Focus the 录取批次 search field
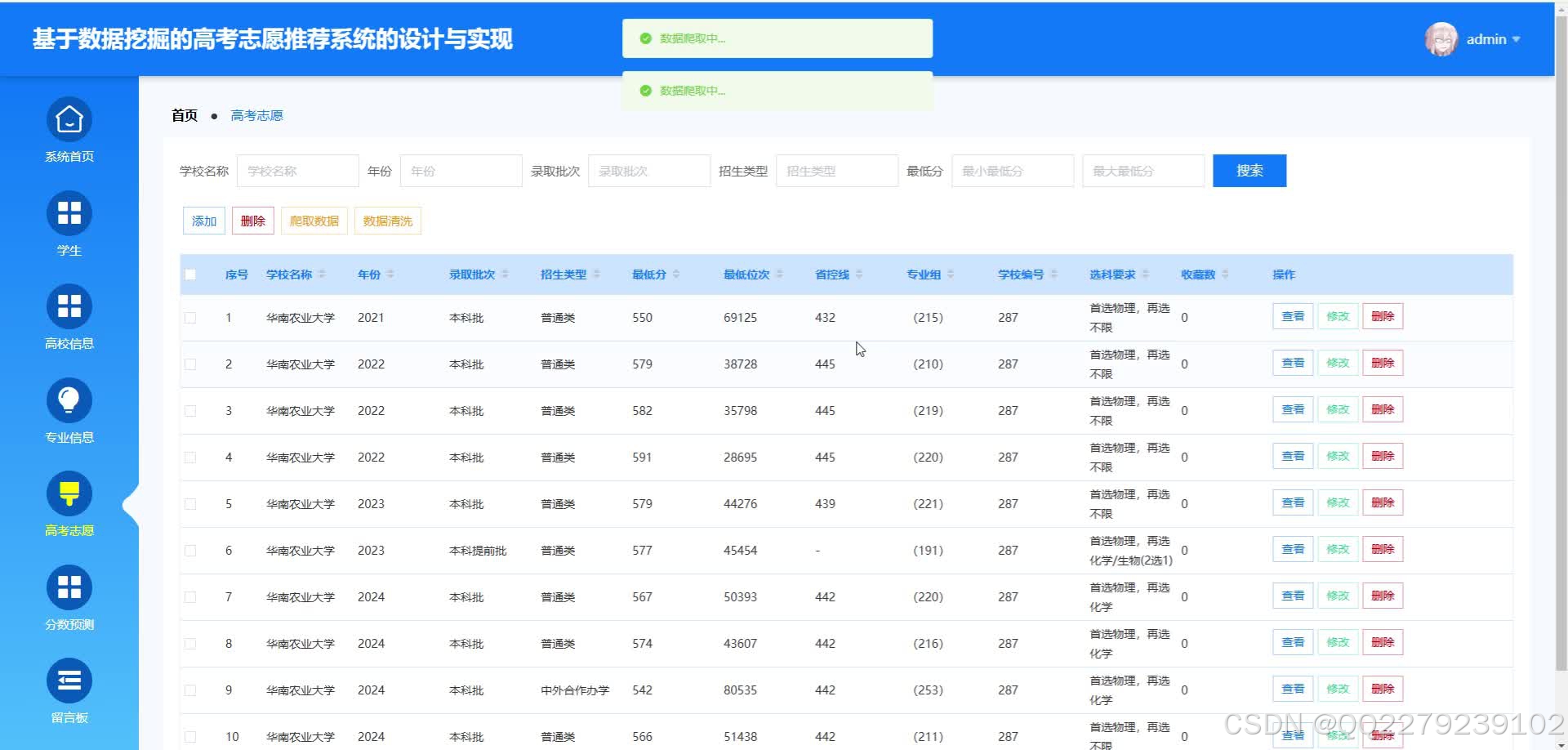Viewport: 1568px width, 750px height. (x=649, y=171)
